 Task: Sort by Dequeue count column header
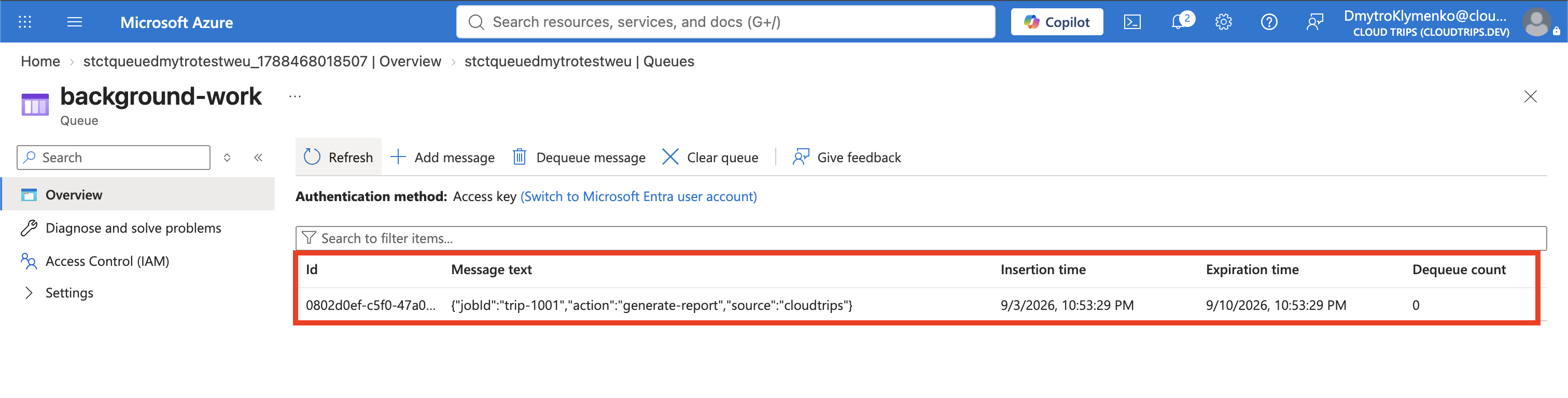1459,269
